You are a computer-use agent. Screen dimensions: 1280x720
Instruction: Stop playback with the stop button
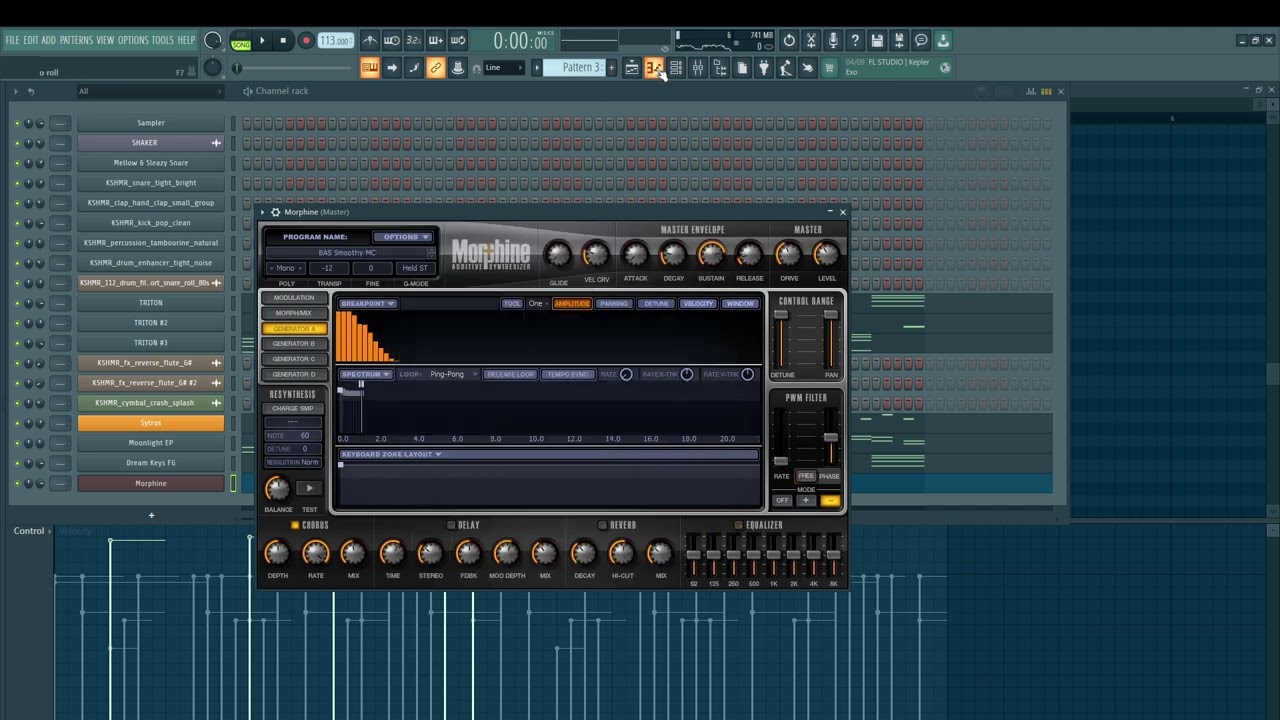pyautogui.click(x=283, y=41)
